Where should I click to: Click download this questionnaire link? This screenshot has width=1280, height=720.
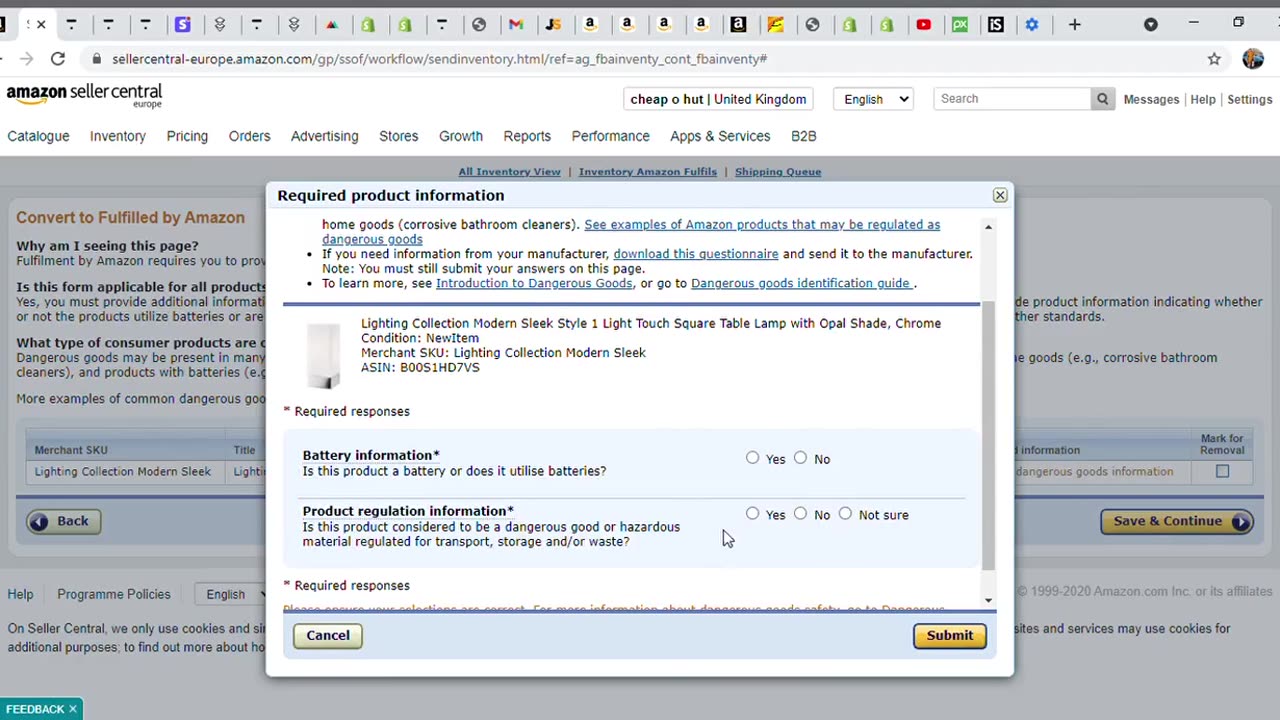[695, 254]
